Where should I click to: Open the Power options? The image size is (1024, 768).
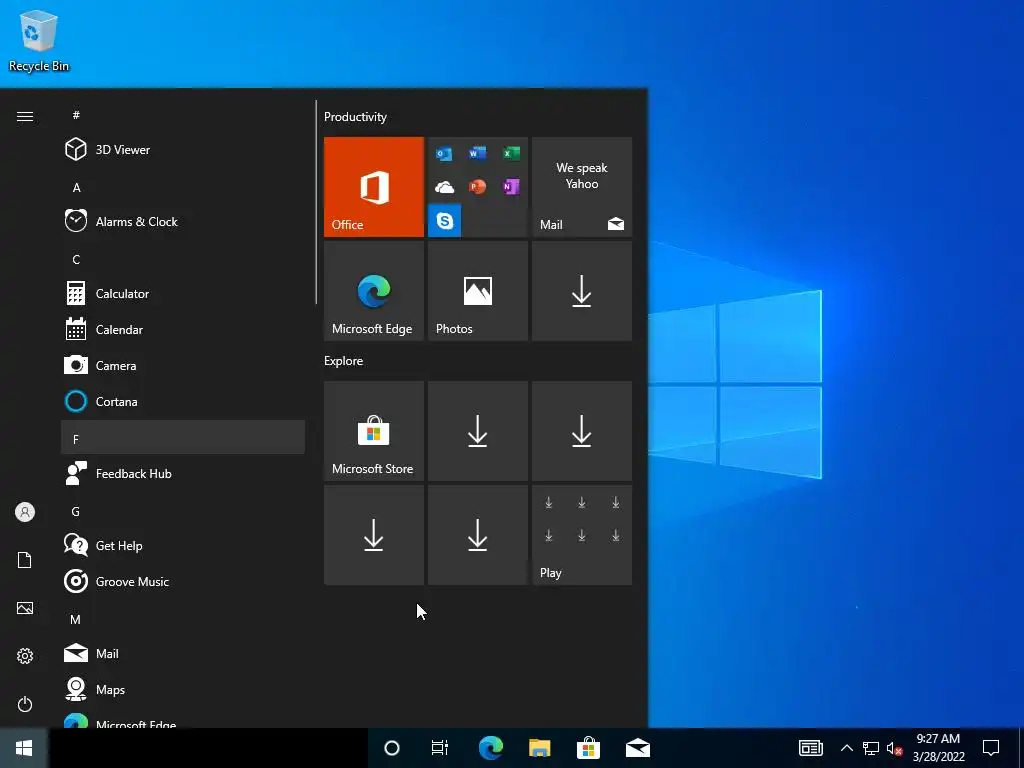pos(25,704)
